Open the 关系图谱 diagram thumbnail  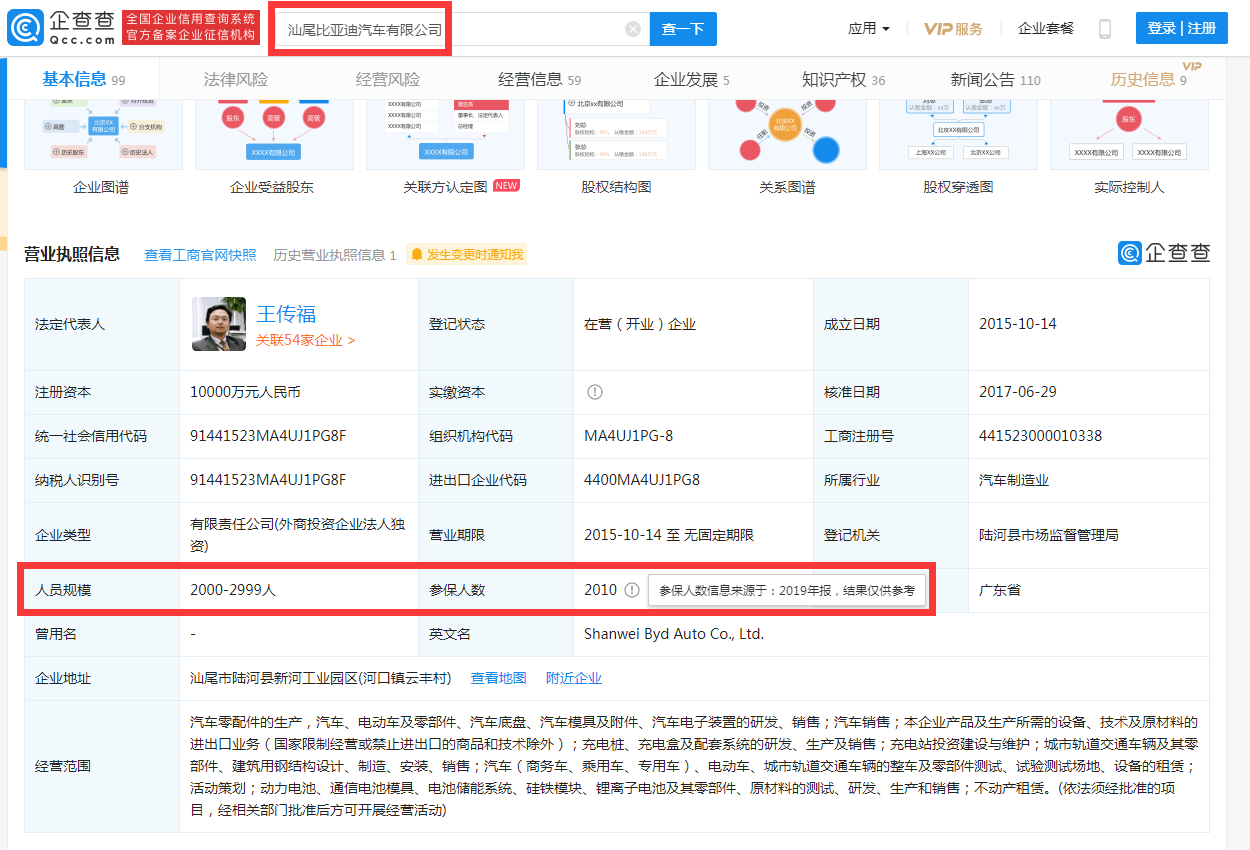[787, 134]
